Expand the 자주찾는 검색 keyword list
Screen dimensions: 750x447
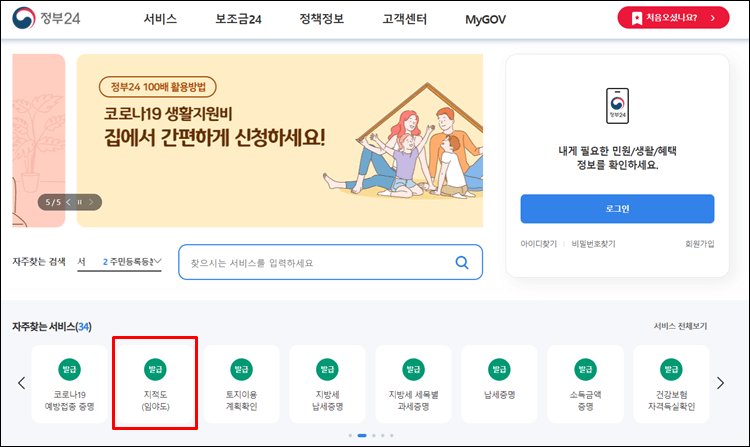click(x=157, y=261)
